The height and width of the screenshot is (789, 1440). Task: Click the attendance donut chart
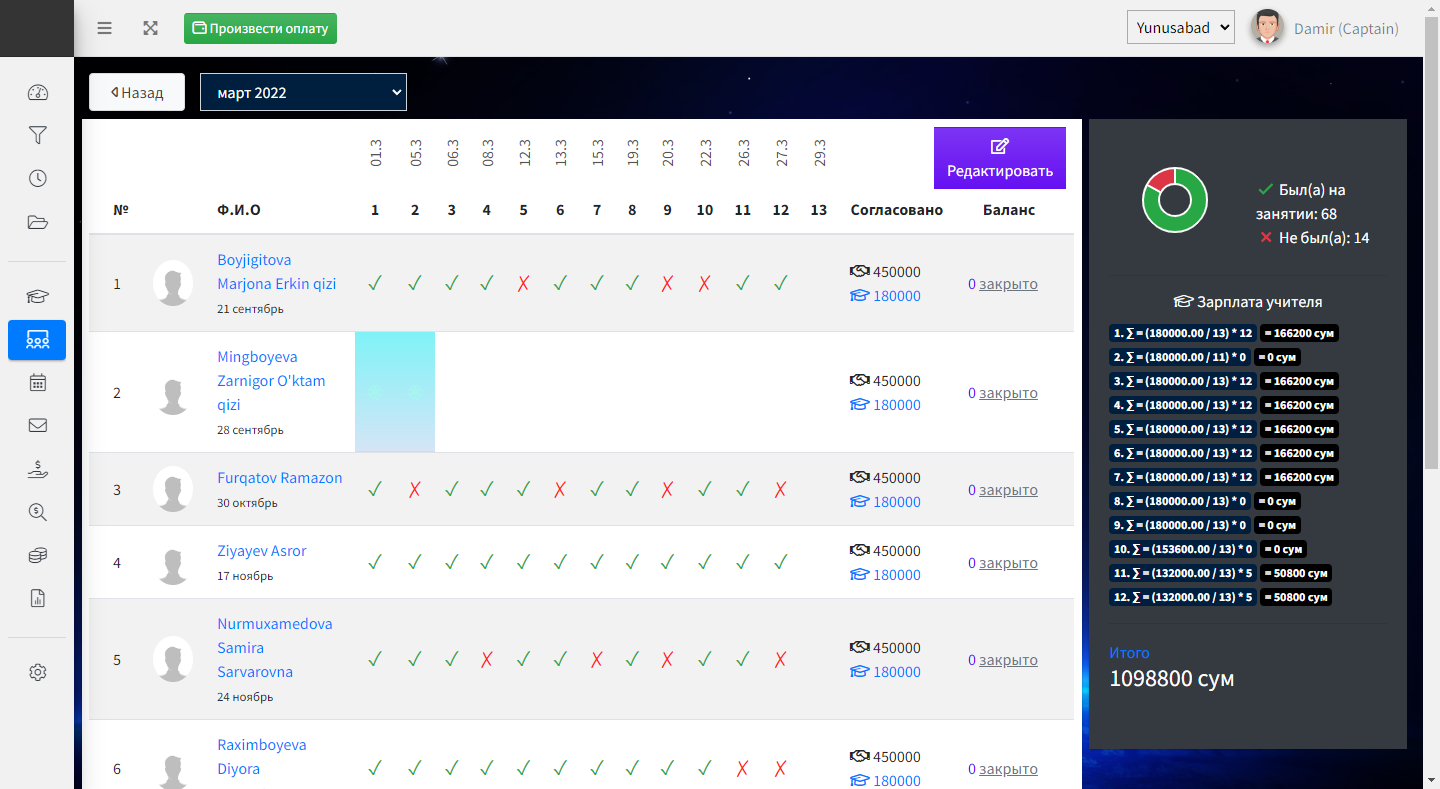tap(1175, 200)
